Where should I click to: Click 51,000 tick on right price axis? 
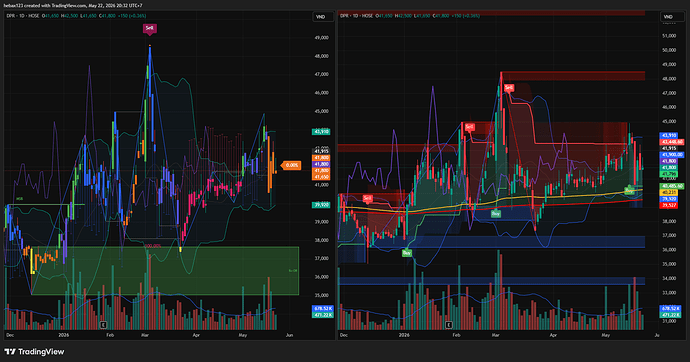(669, 36)
